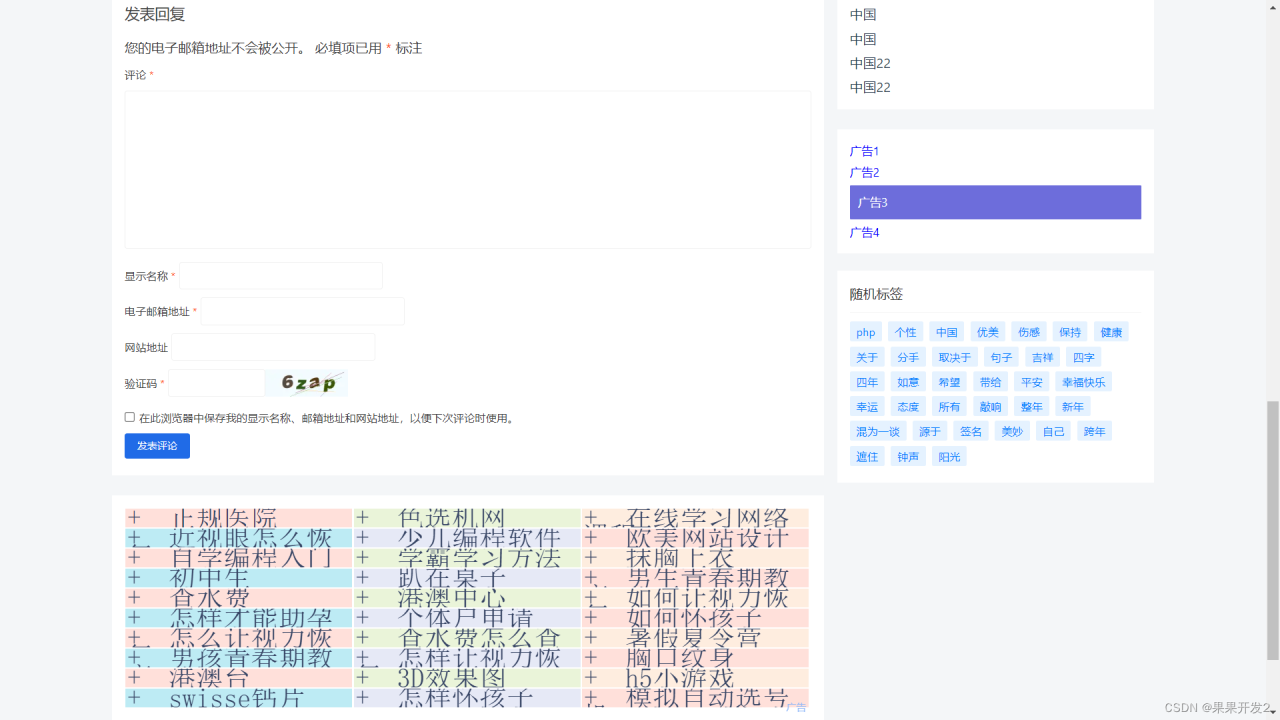Select the 幸福快乐 tag
The width and height of the screenshot is (1280, 720).
pyautogui.click(x=1083, y=381)
